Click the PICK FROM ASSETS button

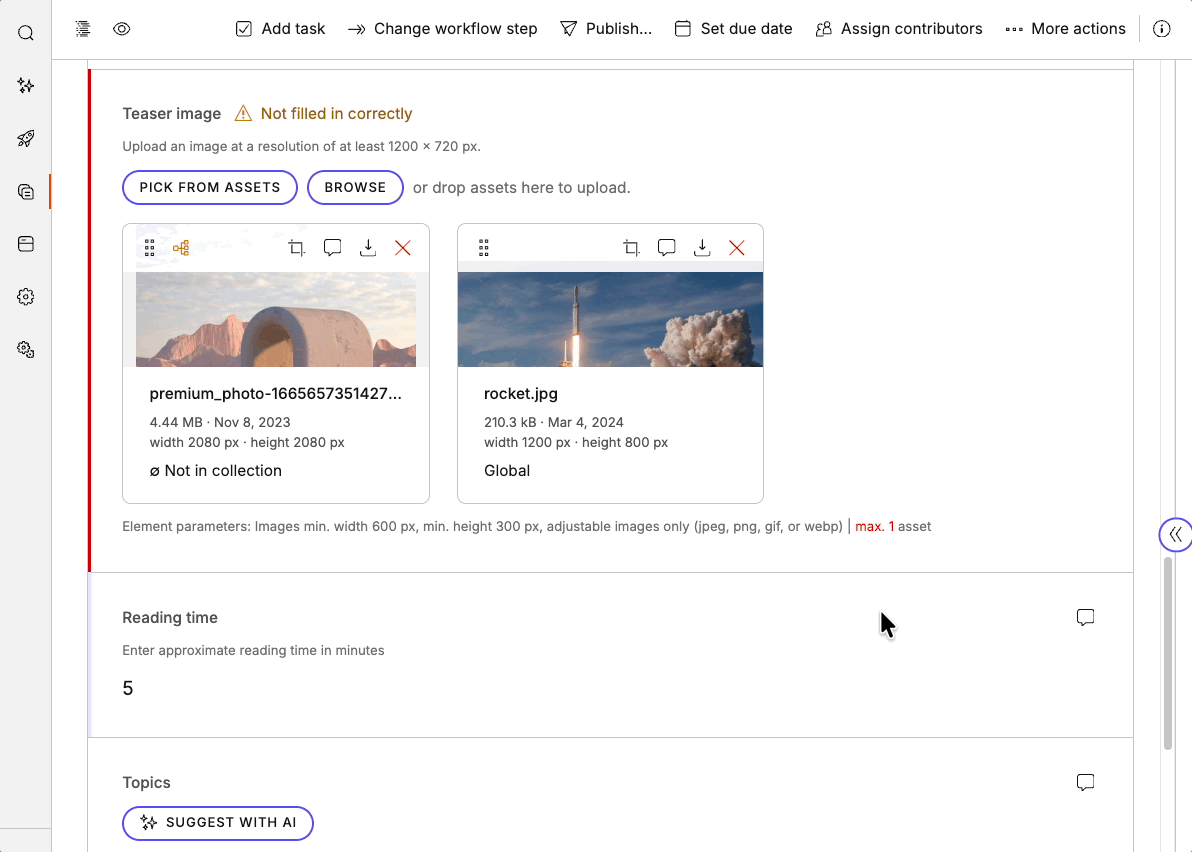[x=209, y=187]
